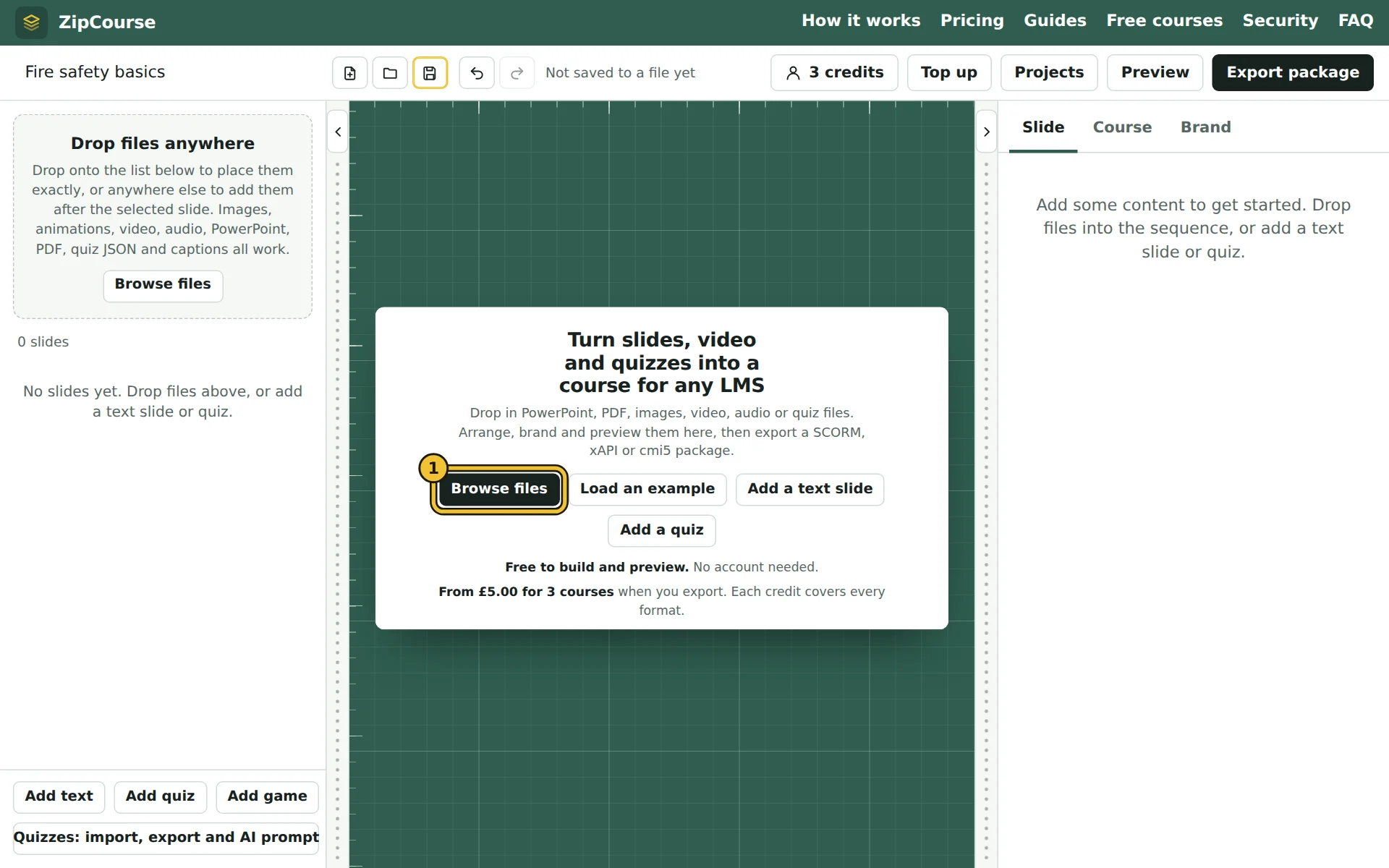Go to Pricing page
Image resolution: width=1389 pixels, height=868 pixels.
pos(972,21)
